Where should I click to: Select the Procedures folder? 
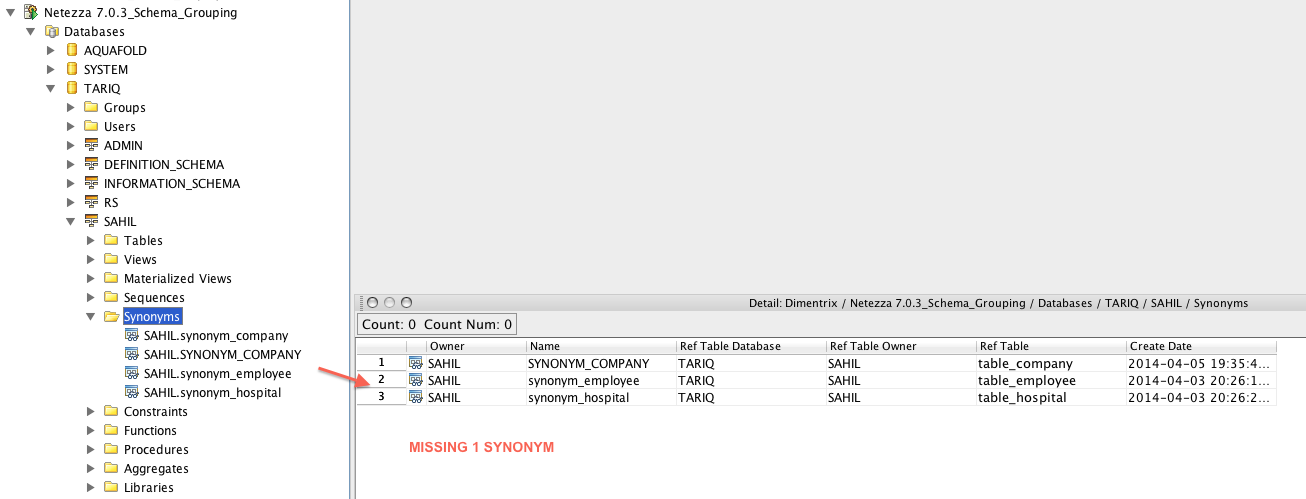(156, 450)
